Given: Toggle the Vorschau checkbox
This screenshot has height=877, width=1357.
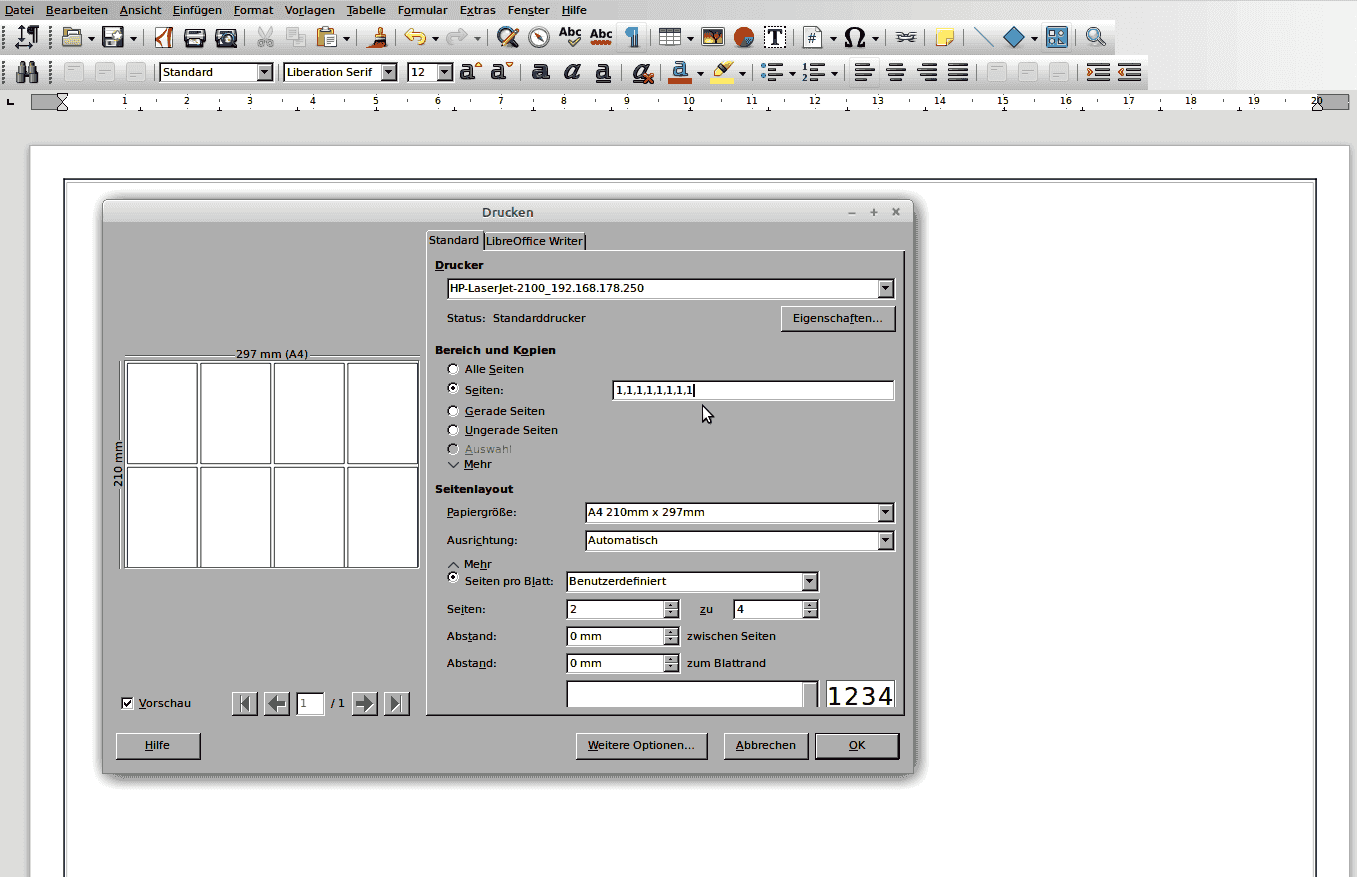Looking at the screenshot, I should point(127,703).
